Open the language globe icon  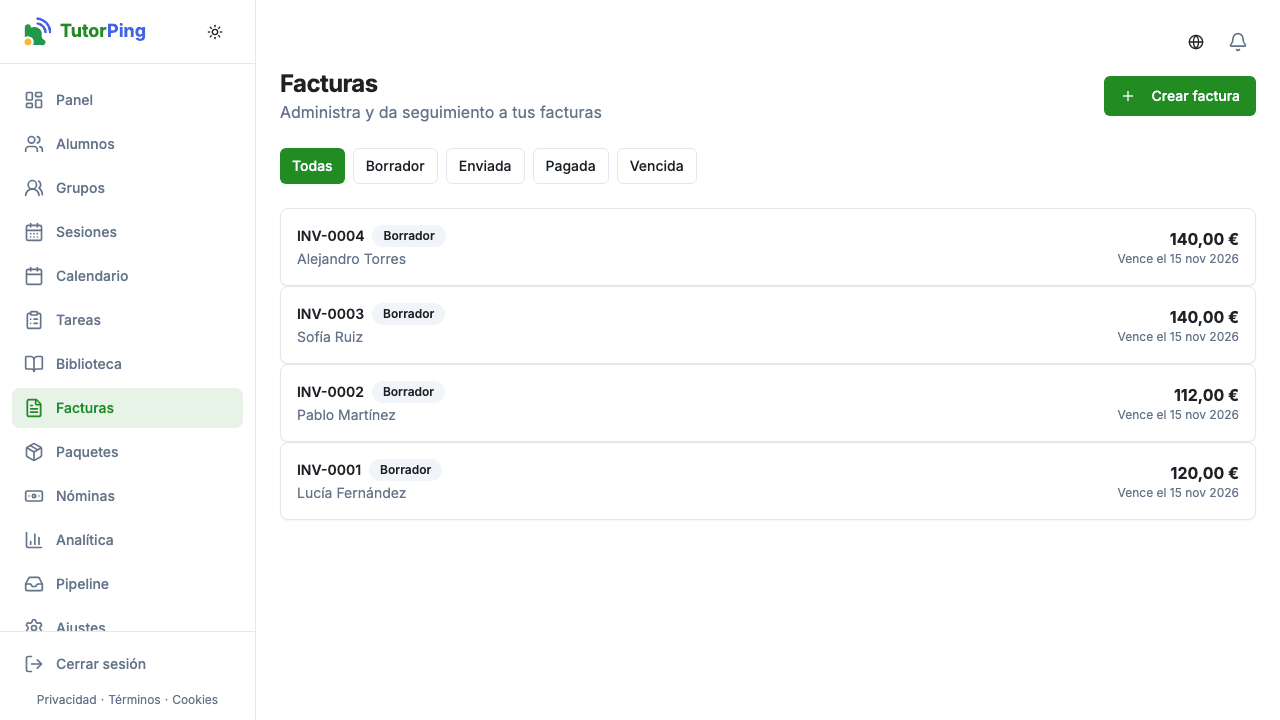point(1196,42)
